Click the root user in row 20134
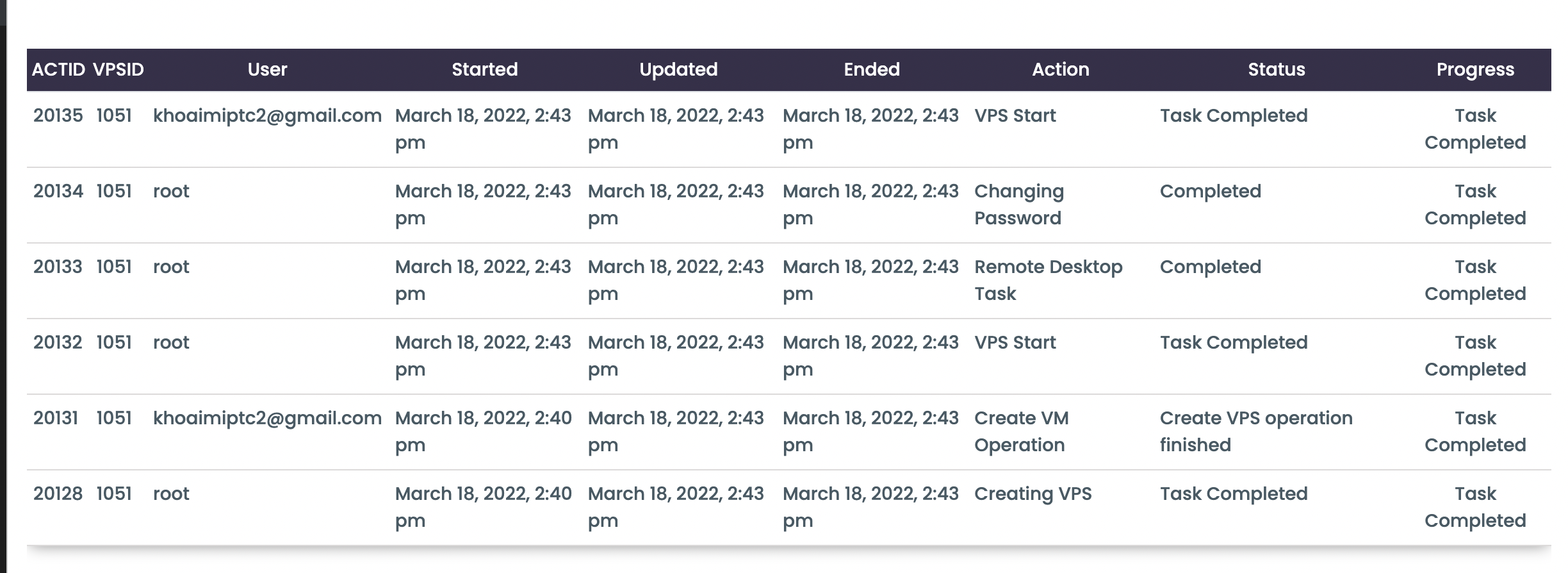Viewport: 1568px width, 573px height. coord(171,191)
